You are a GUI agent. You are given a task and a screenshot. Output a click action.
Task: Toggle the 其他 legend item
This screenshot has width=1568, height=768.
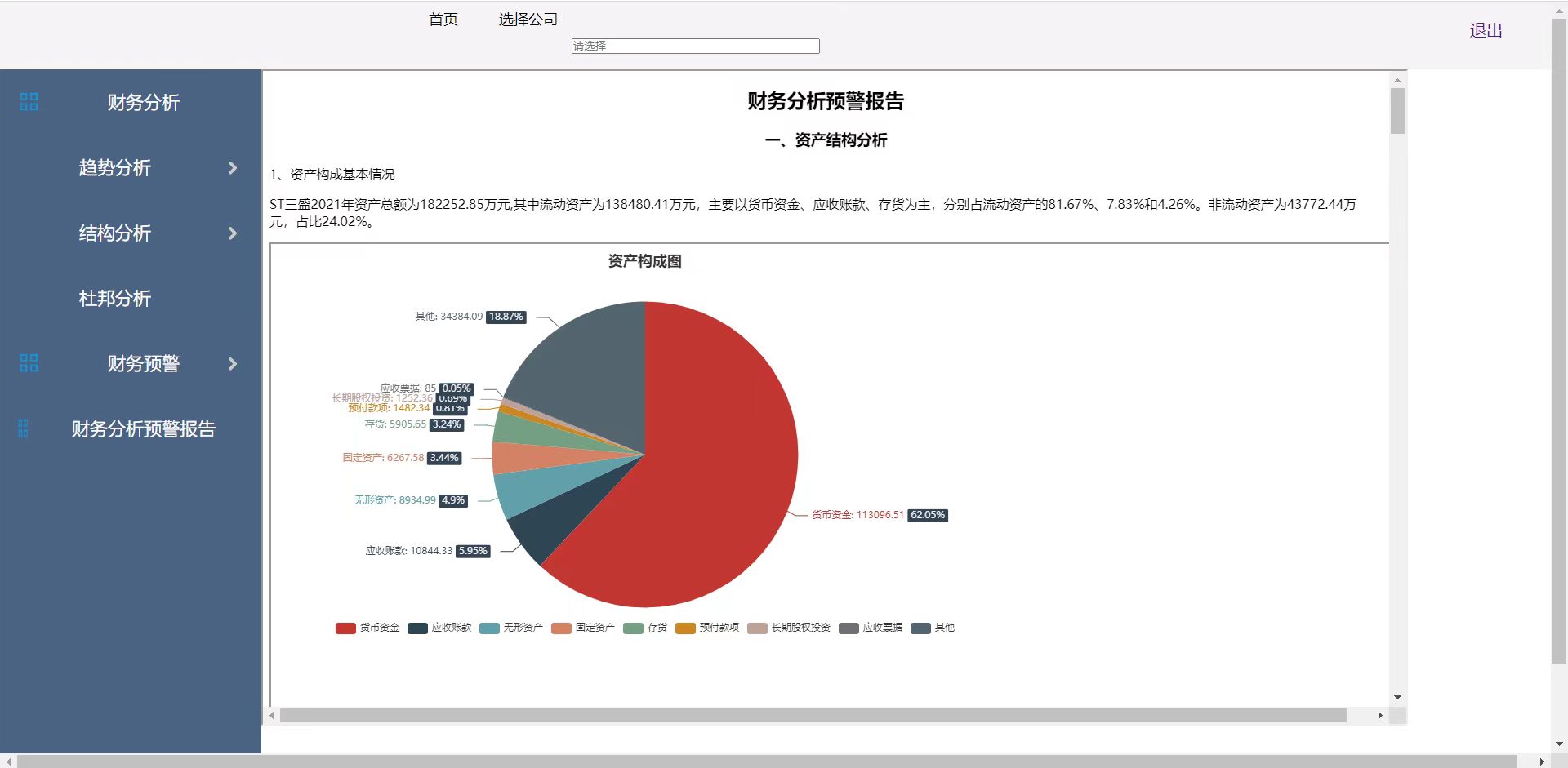click(x=933, y=628)
